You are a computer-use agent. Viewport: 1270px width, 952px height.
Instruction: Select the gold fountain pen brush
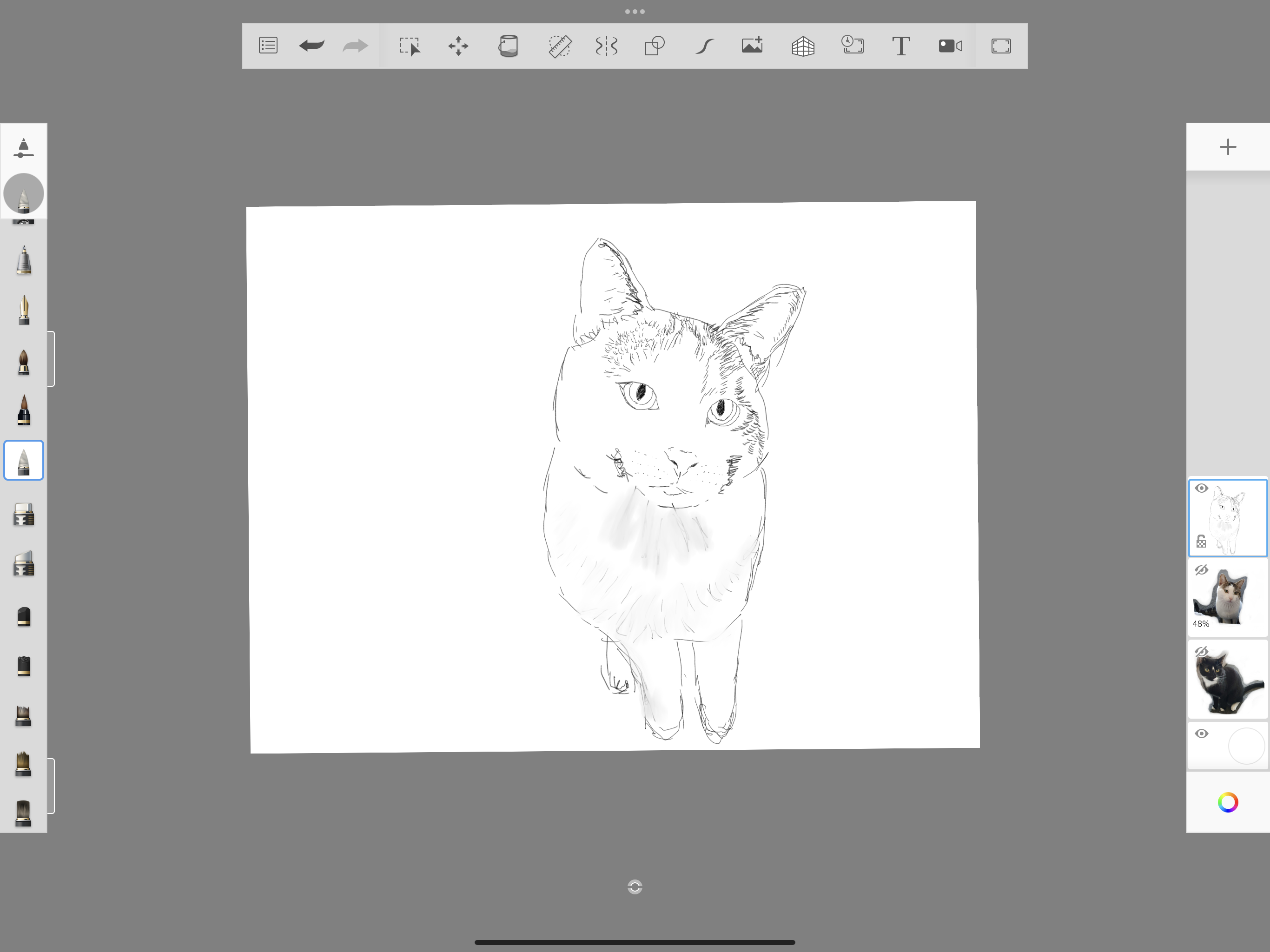(x=24, y=310)
